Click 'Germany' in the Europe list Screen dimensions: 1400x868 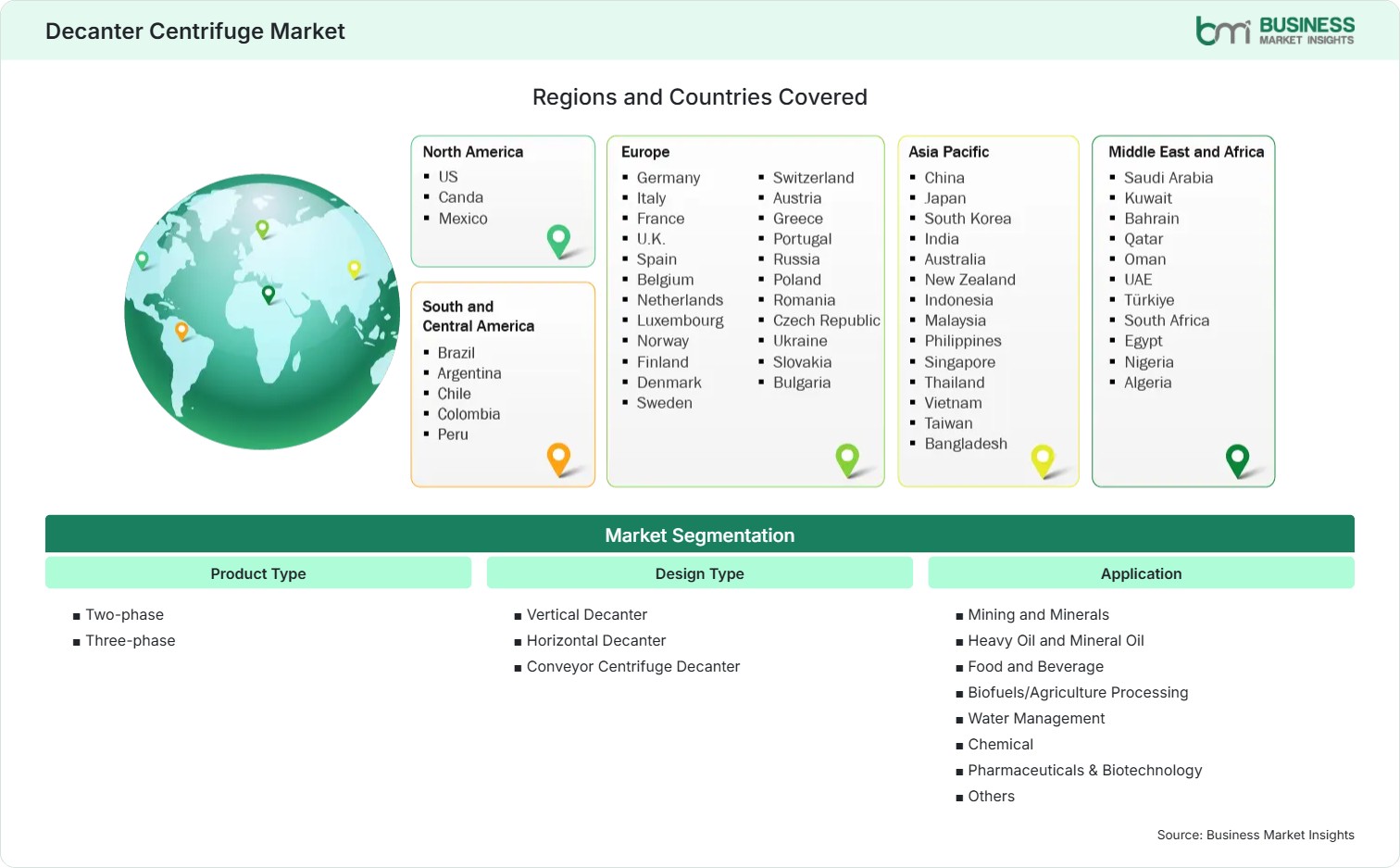pos(669,178)
